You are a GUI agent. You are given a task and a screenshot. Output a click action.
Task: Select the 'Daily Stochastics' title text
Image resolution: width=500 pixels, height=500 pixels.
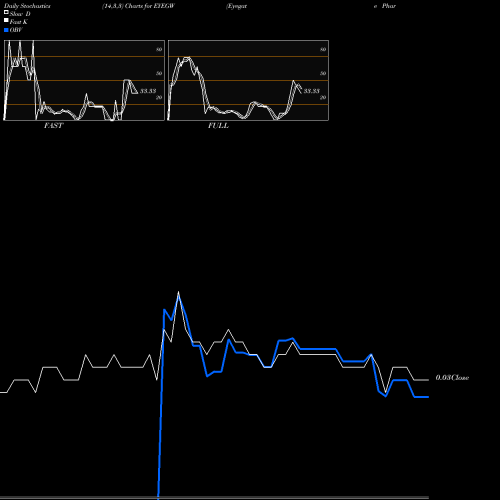click(27, 6)
